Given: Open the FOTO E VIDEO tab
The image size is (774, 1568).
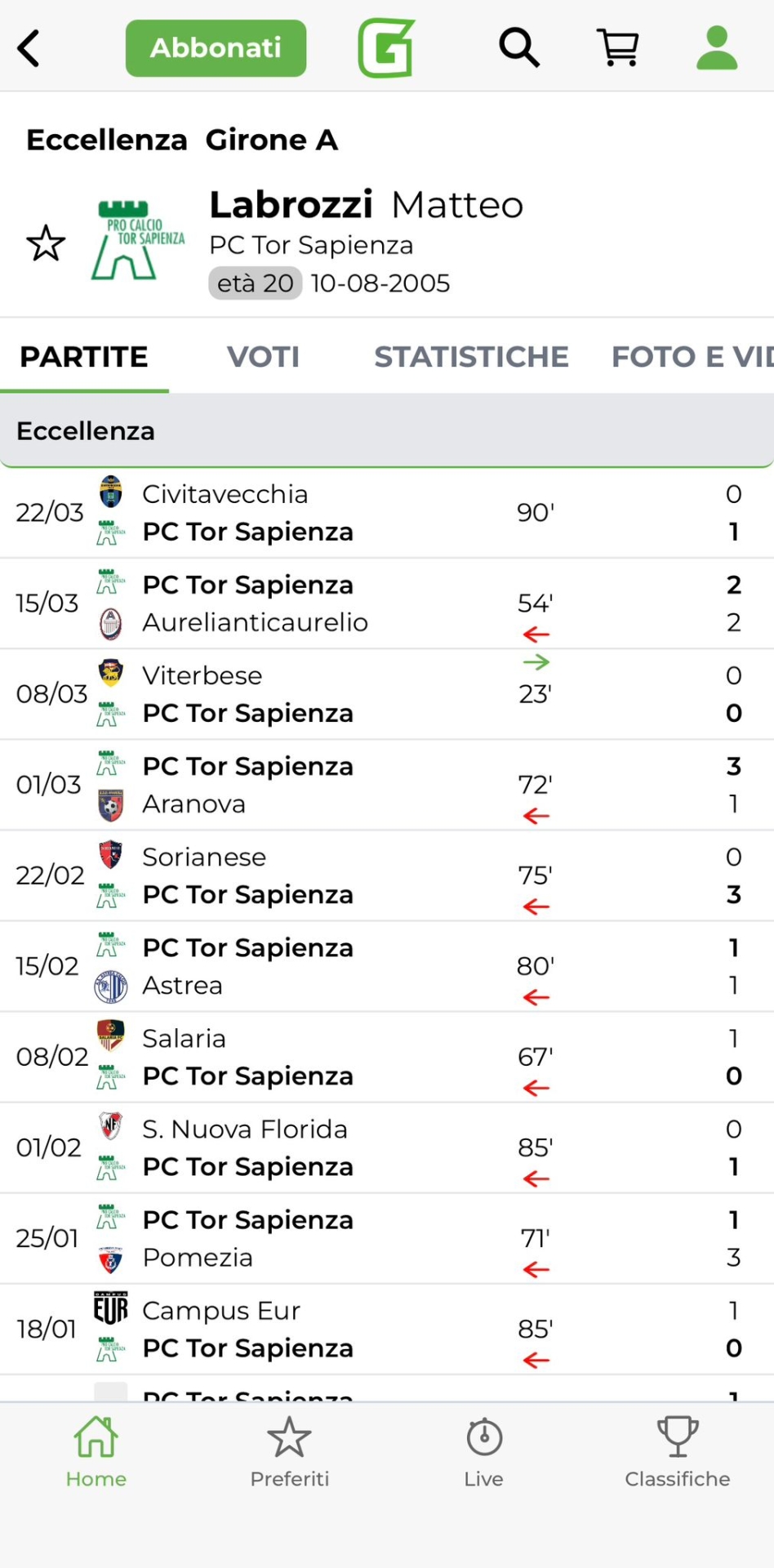Looking at the screenshot, I should point(691,357).
